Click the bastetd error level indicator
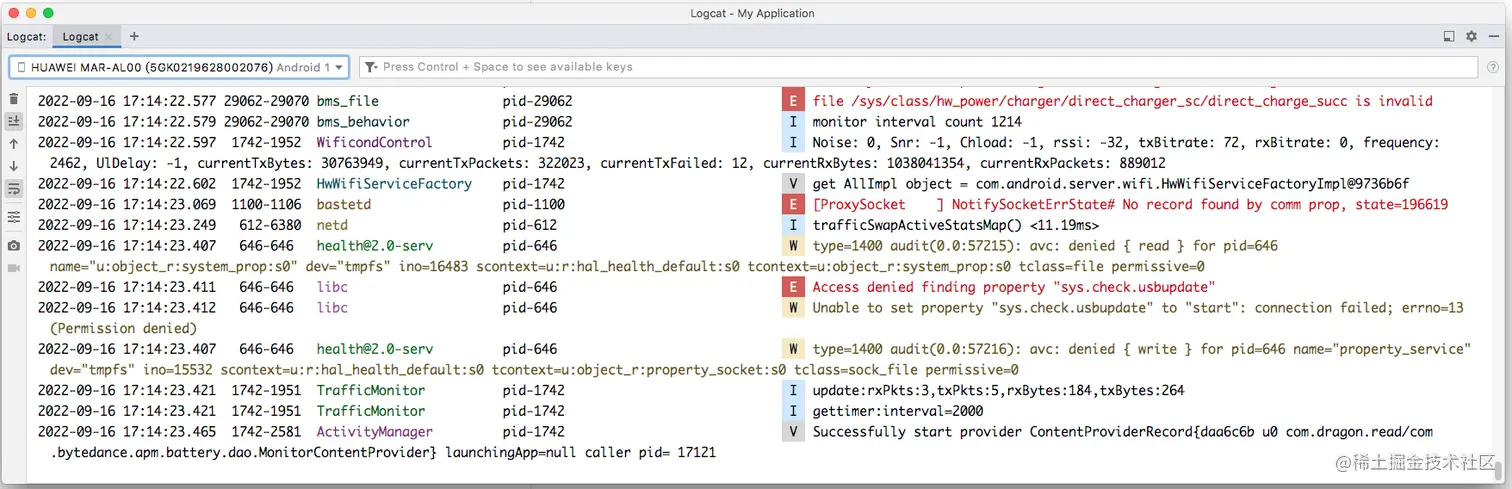Viewport: 1512px width, 489px height. point(792,204)
